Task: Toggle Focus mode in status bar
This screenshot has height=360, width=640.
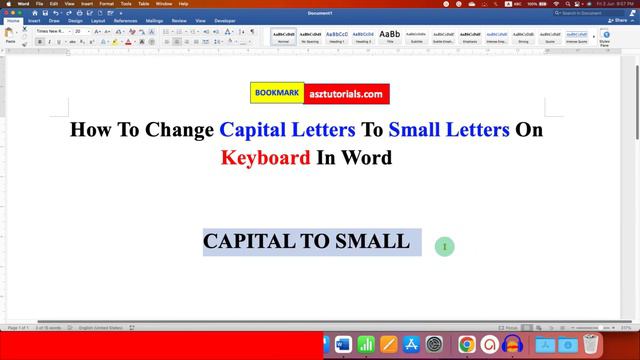Action: coord(509,328)
